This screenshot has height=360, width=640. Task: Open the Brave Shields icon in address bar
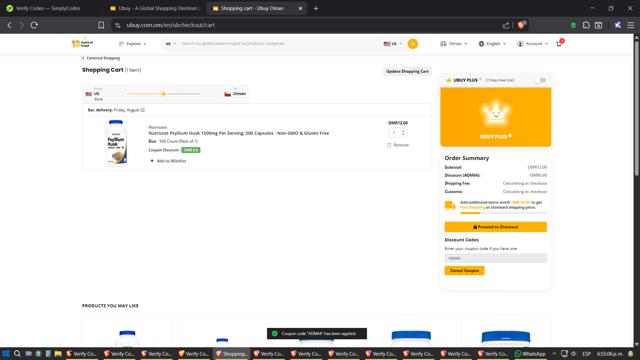(x=521, y=25)
